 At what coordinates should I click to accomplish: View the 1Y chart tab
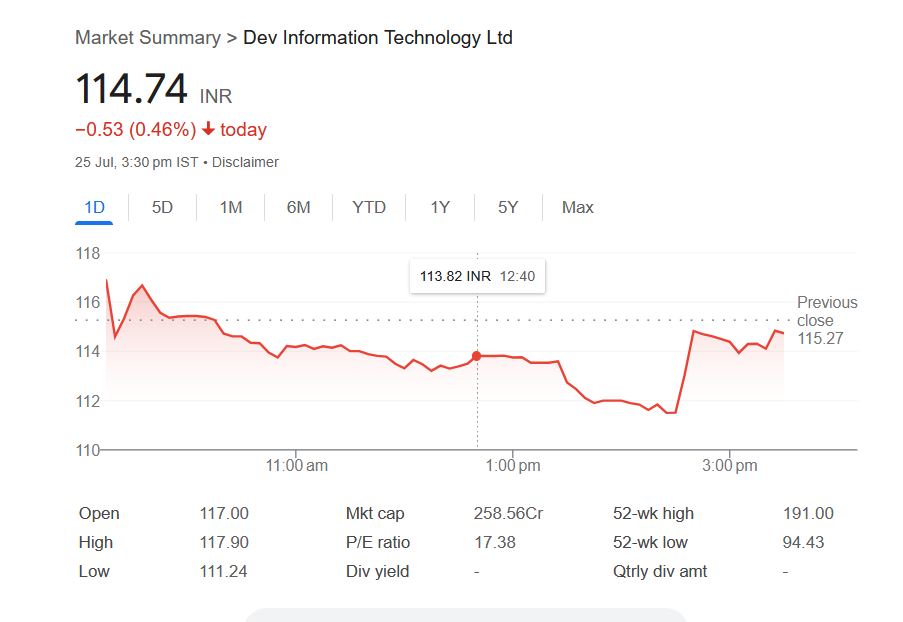pyautogui.click(x=440, y=207)
